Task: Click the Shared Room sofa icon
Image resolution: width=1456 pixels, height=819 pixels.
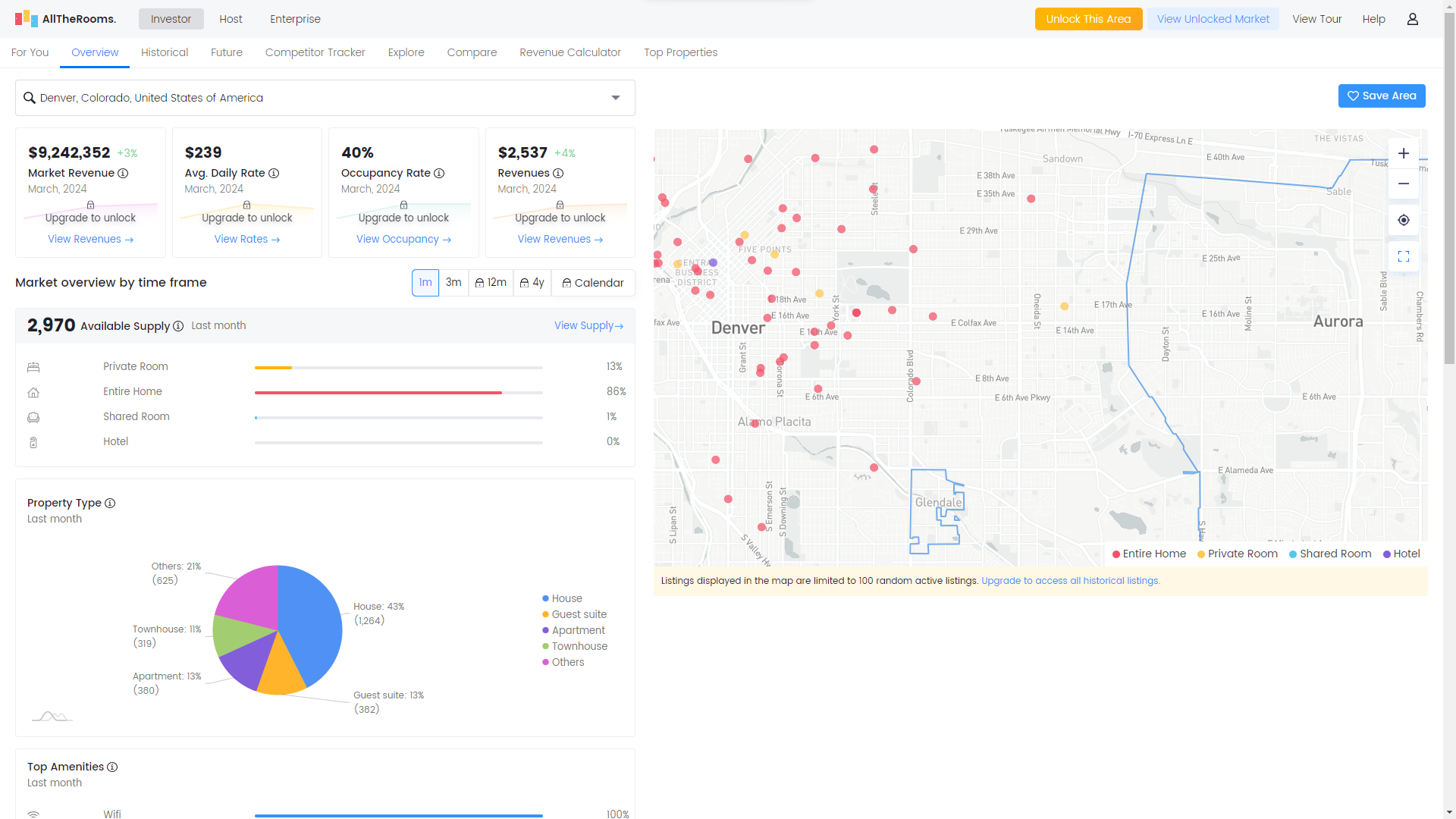Action: point(33,417)
